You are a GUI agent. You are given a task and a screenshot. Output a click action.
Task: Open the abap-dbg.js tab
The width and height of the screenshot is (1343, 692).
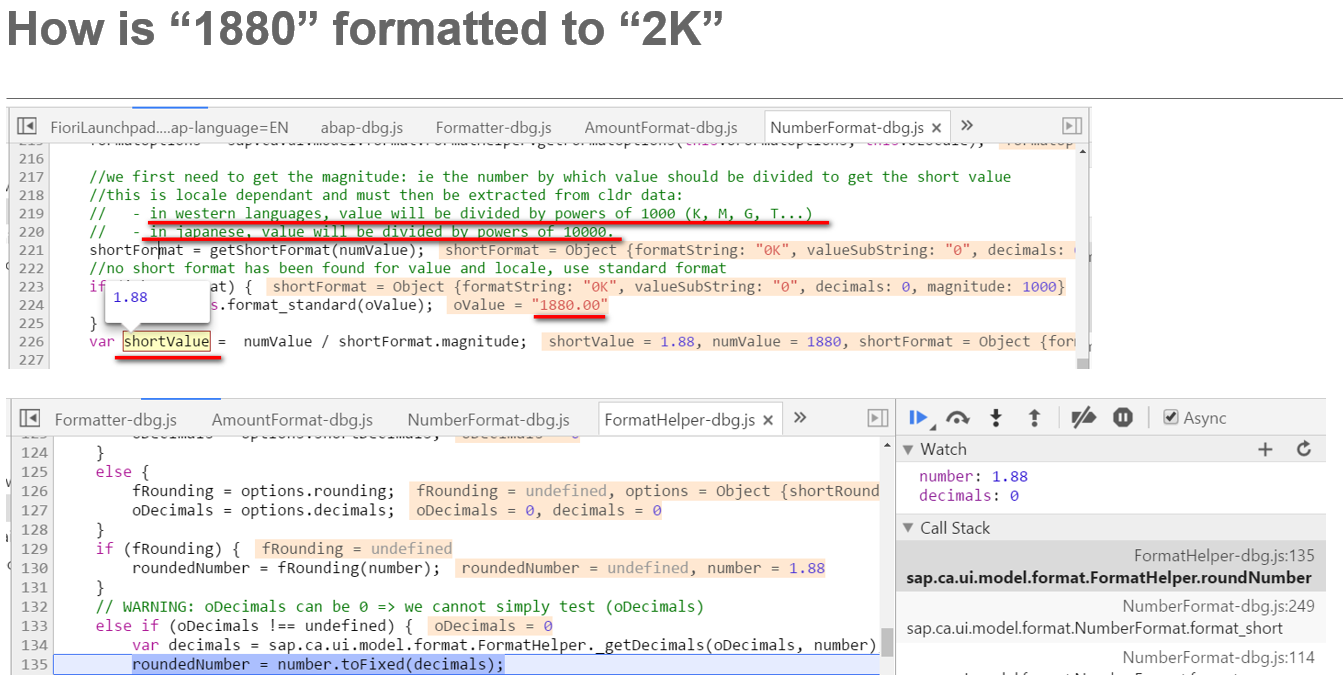coord(362,127)
